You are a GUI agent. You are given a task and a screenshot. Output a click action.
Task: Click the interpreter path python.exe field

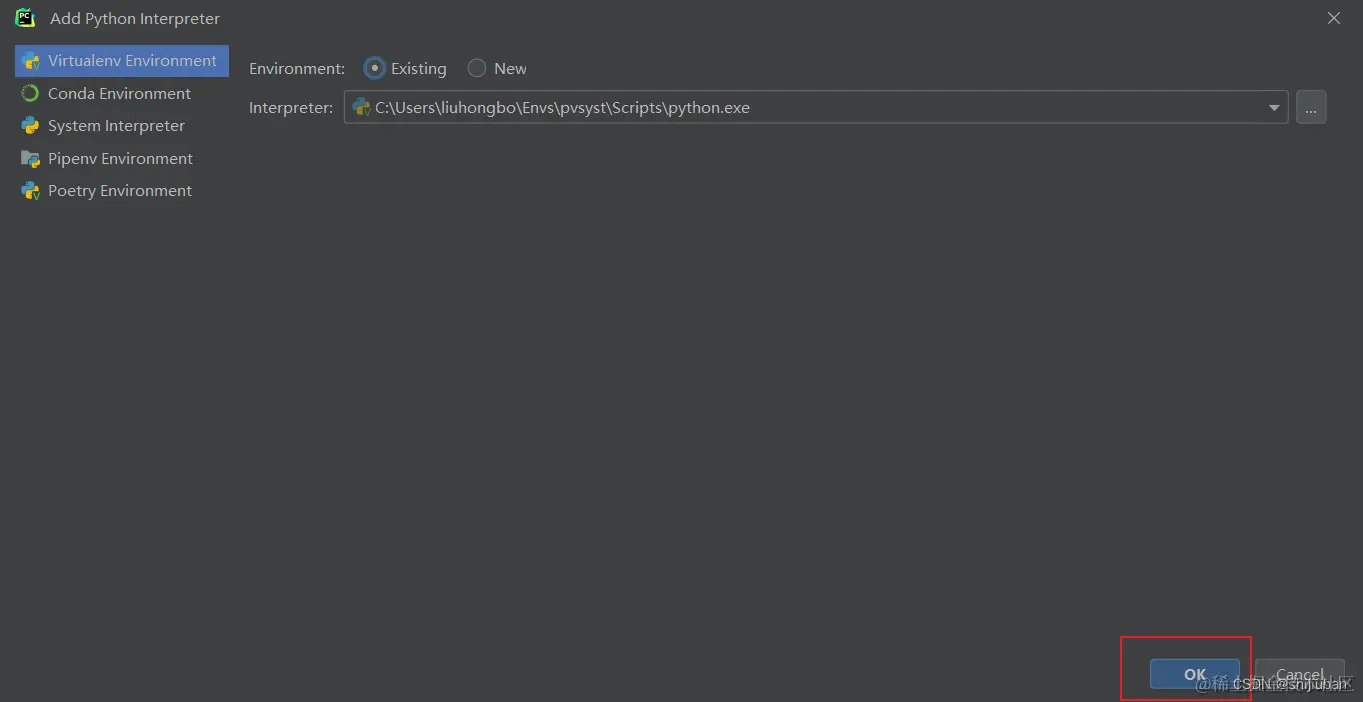pos(816,107)
